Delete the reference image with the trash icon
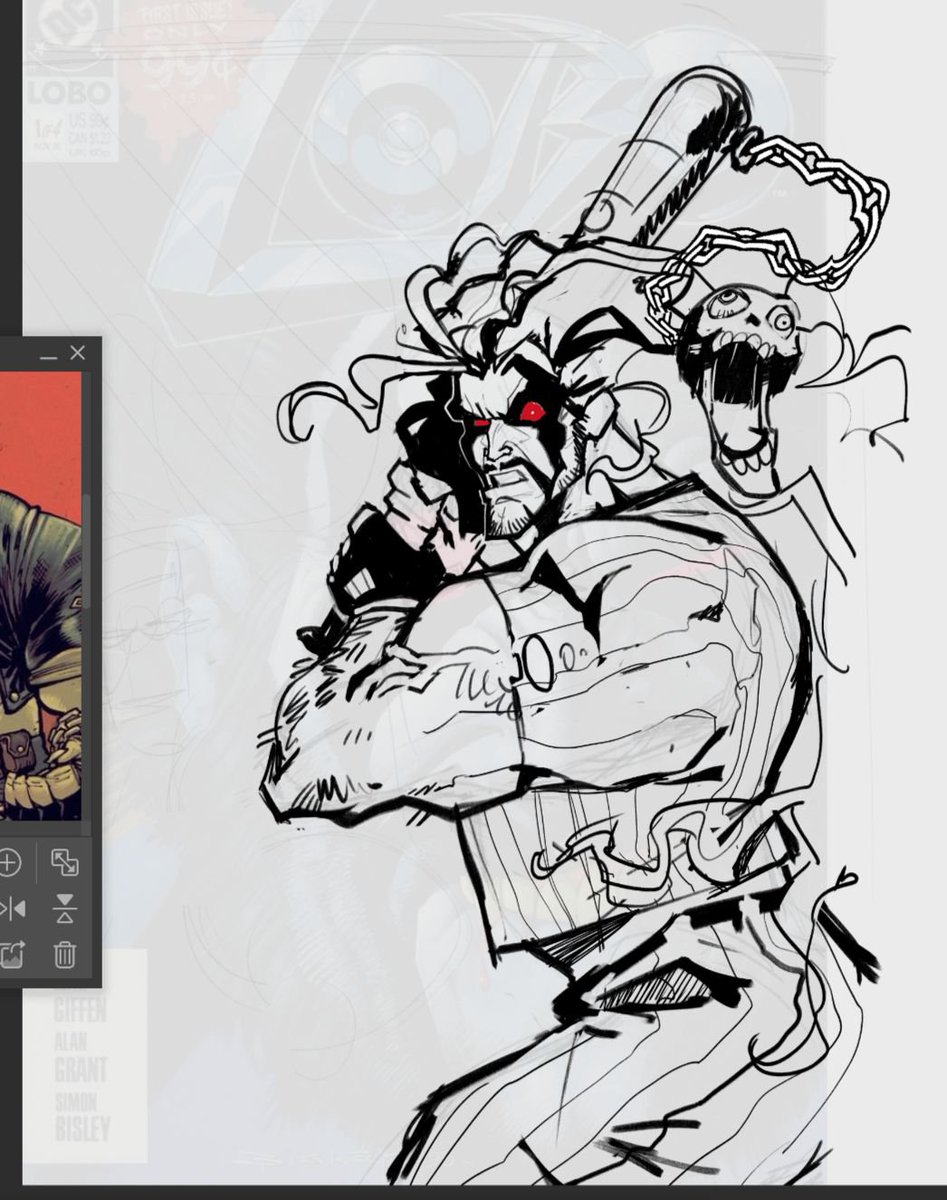 (x=65, y=954)
